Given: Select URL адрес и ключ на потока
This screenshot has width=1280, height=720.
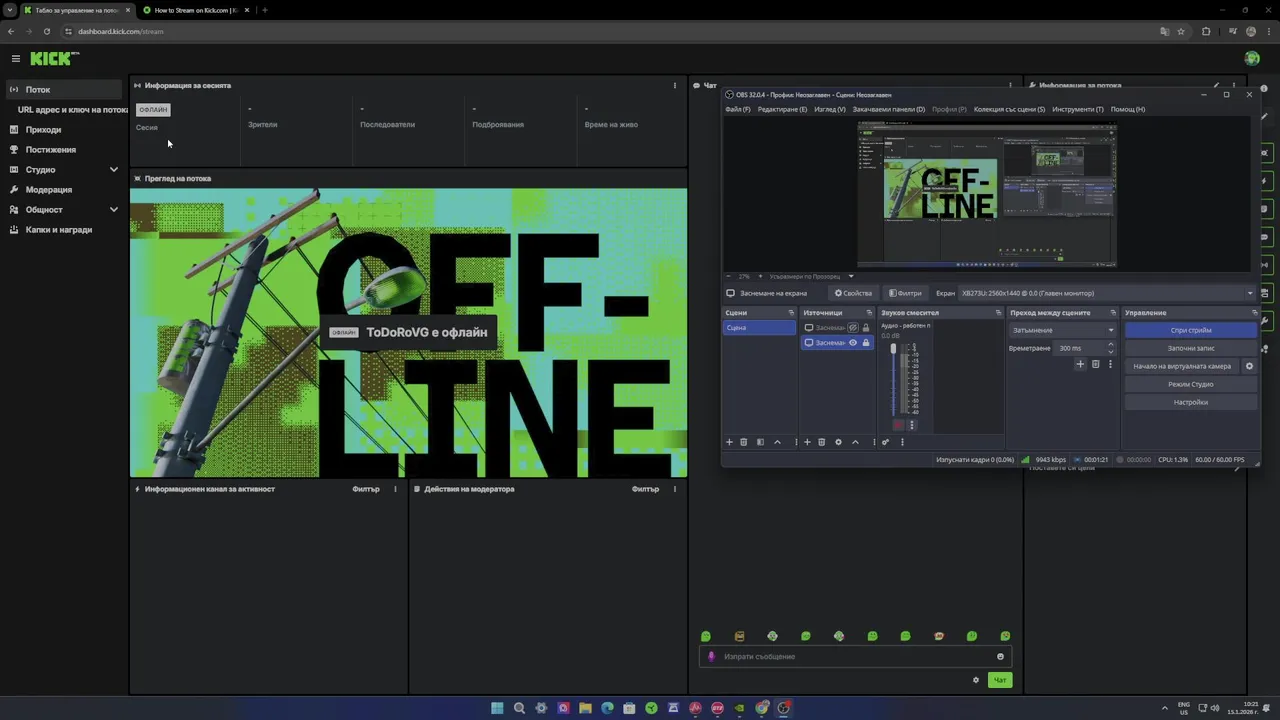Looking at the screenshot, I should click(x=72, y=110).
